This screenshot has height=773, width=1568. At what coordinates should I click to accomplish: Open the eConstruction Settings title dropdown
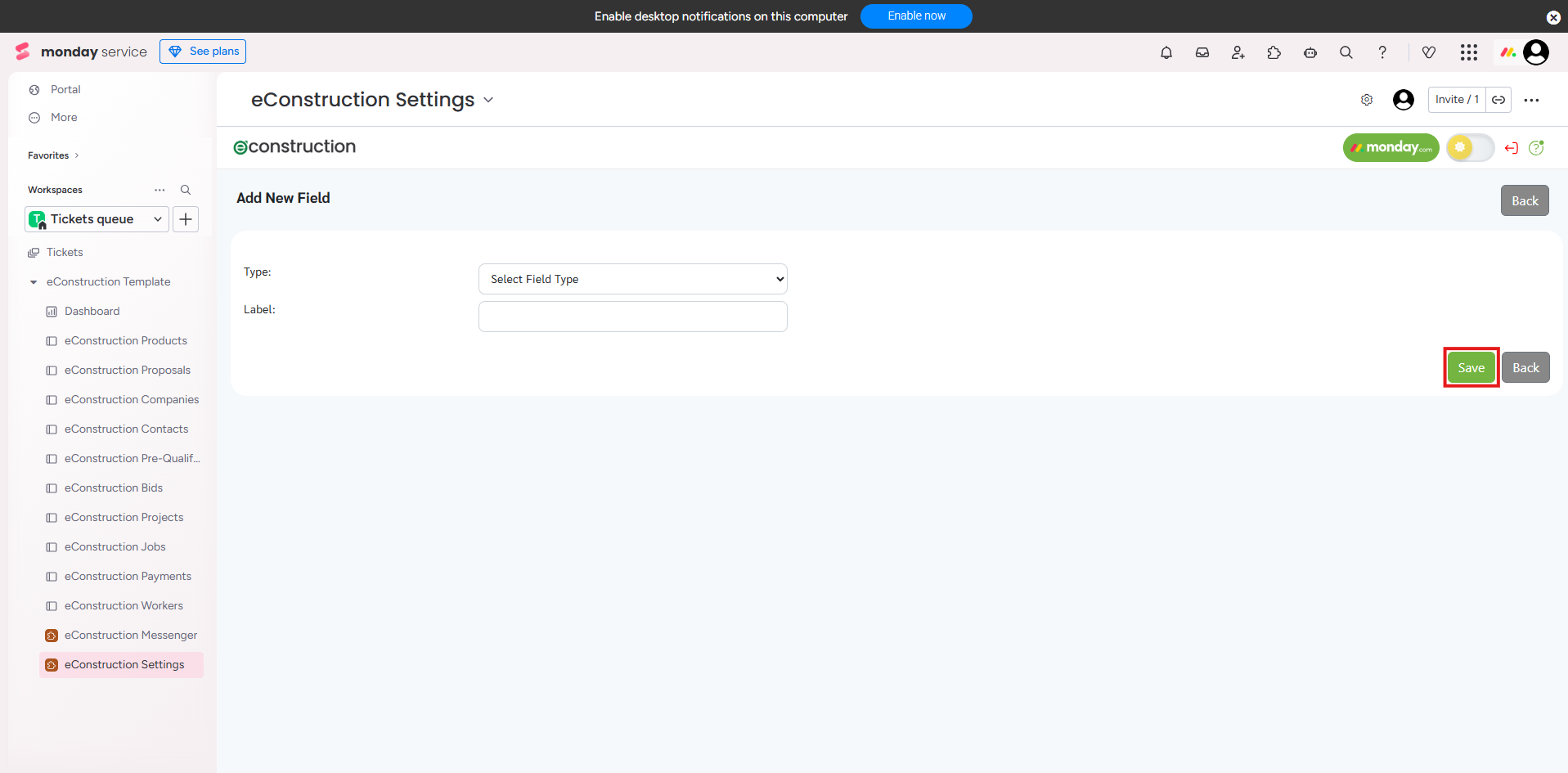[488, 100]
